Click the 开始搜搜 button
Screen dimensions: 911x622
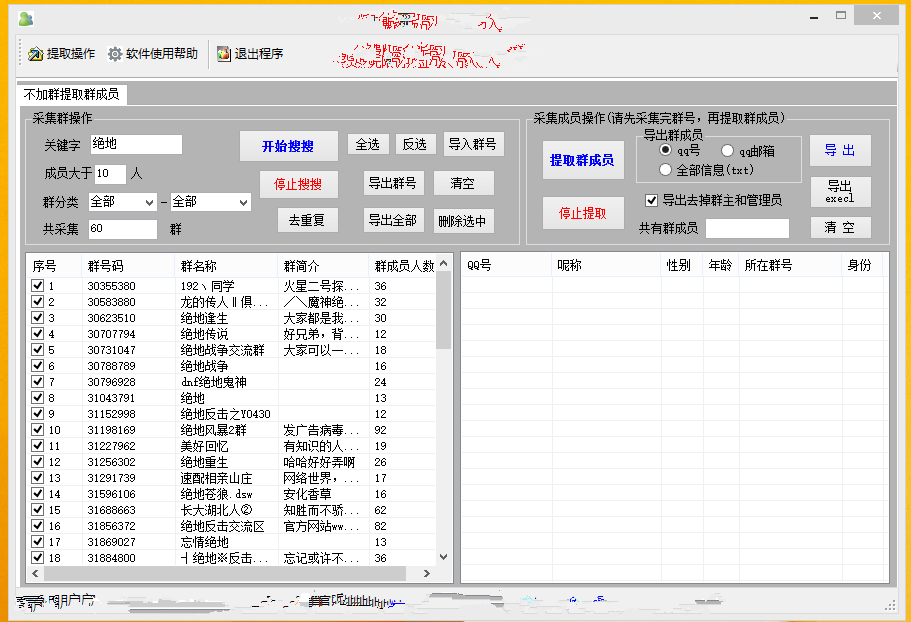point(288,146)
